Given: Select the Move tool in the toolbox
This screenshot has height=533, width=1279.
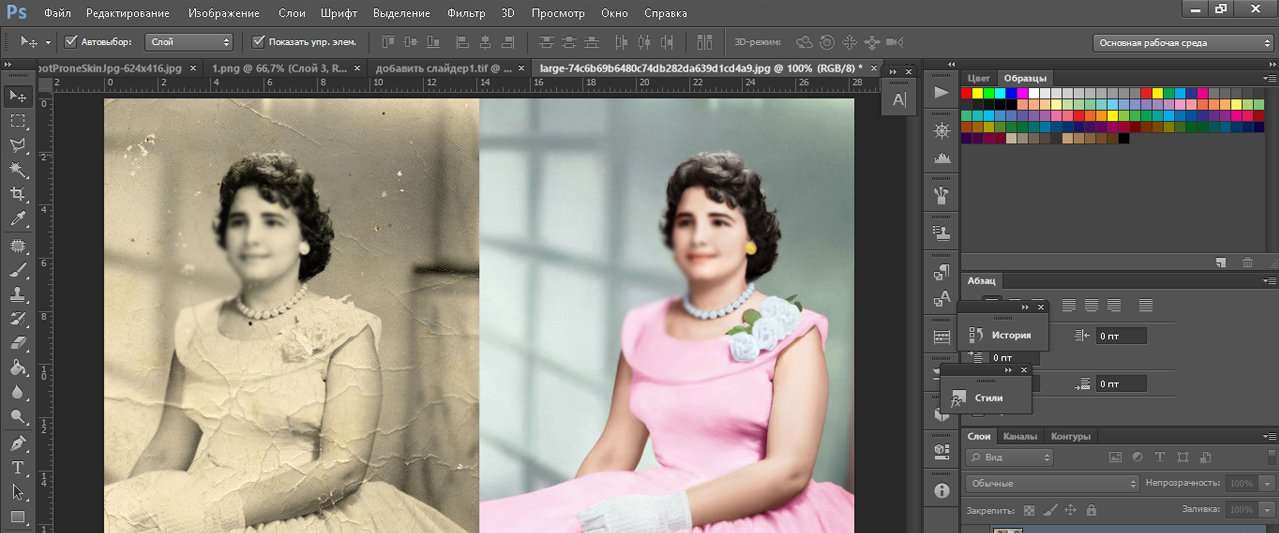Looking at the screenshot, I should click(18, 96).
